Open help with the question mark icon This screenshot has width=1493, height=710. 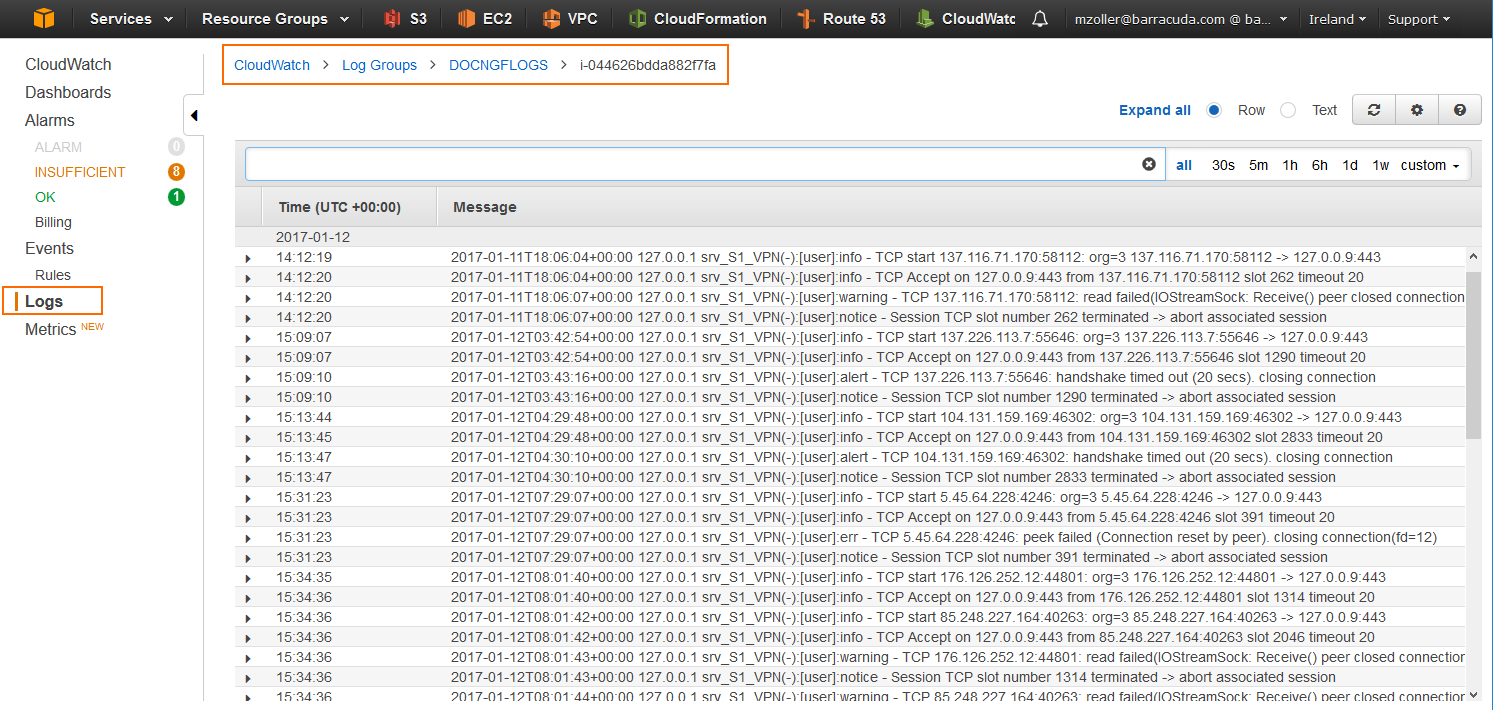tap(1459, 109)
